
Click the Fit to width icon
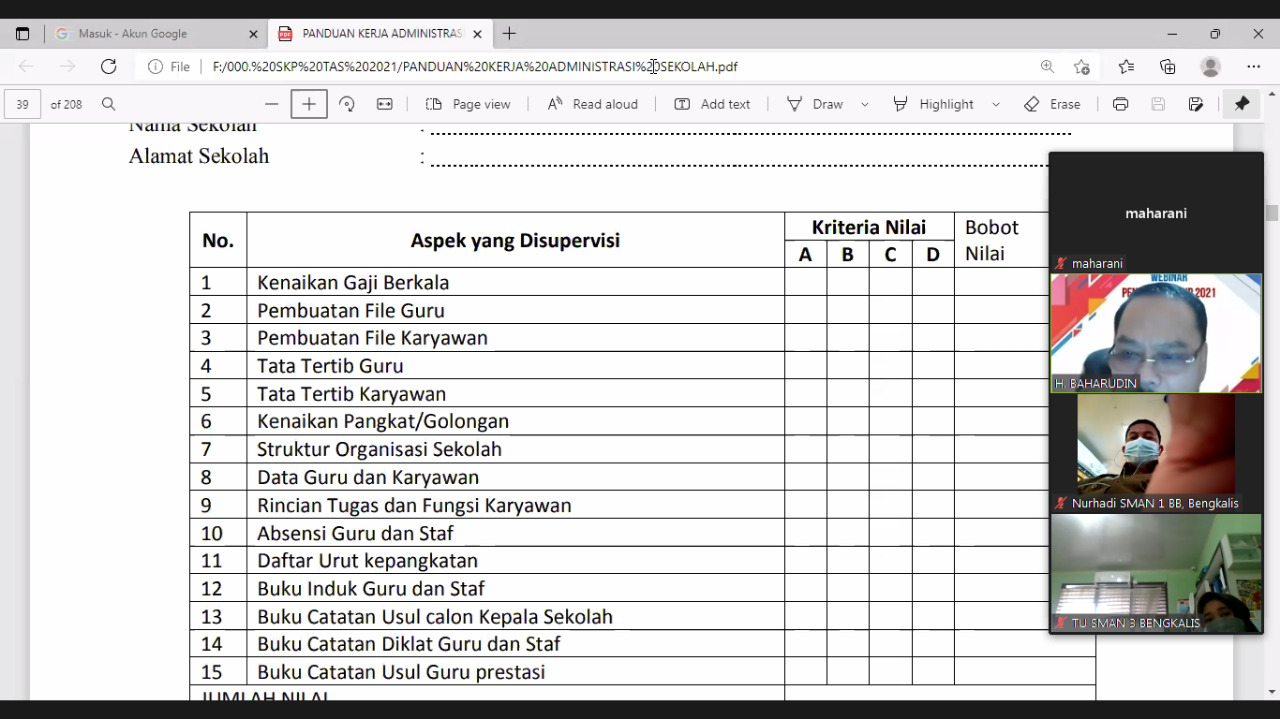384,104
